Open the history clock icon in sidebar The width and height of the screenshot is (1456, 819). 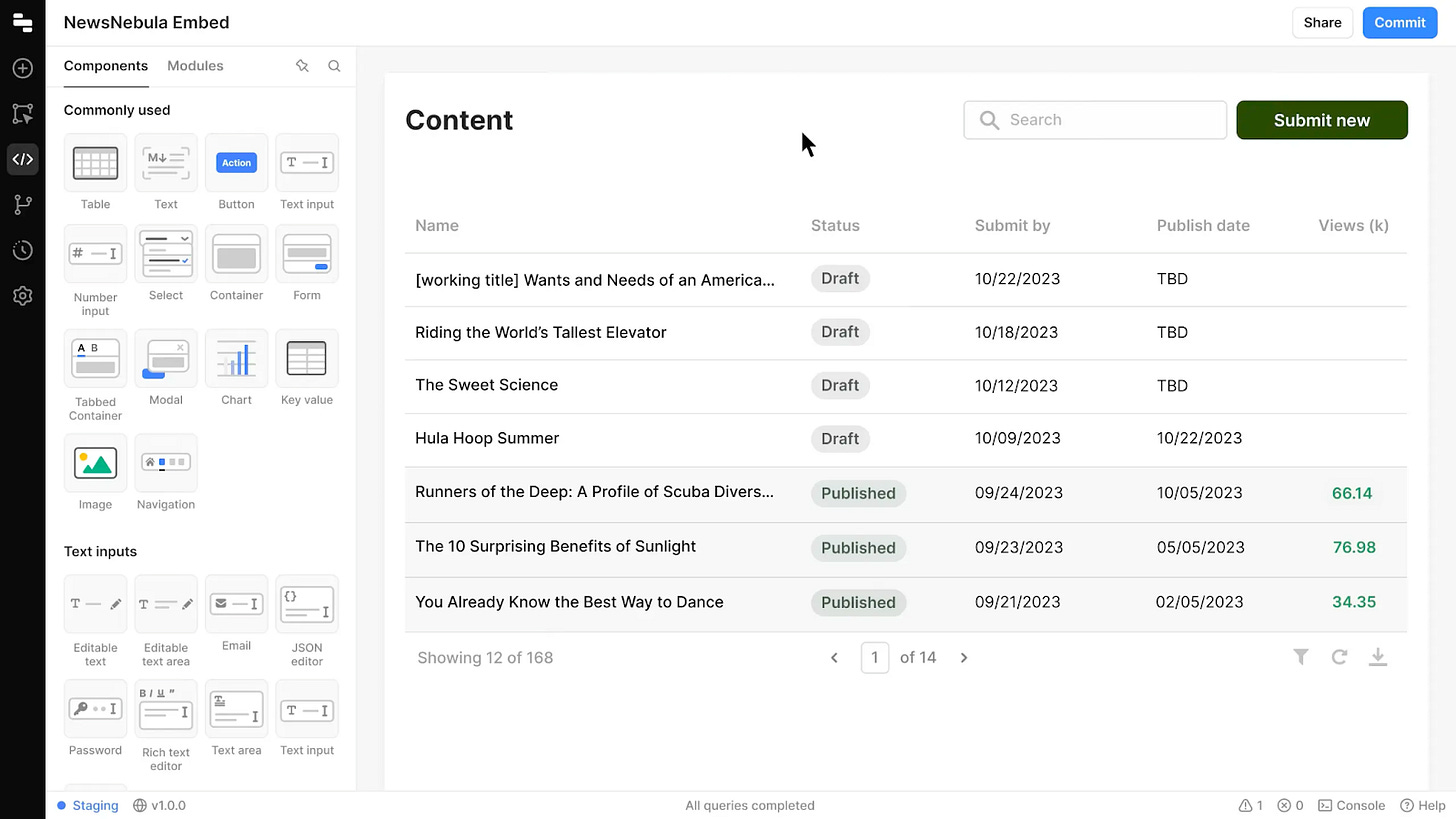pos(22,250)
